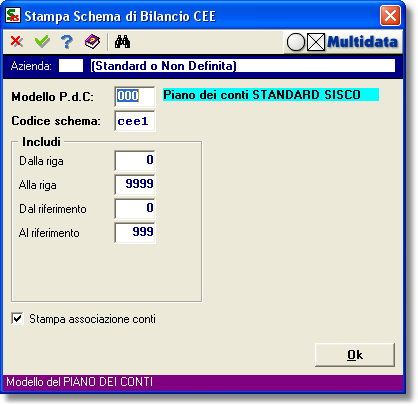The height and width of the screenshot is (406, 418).
Task: Click the binoculars search icon
Action: (122, 42)
